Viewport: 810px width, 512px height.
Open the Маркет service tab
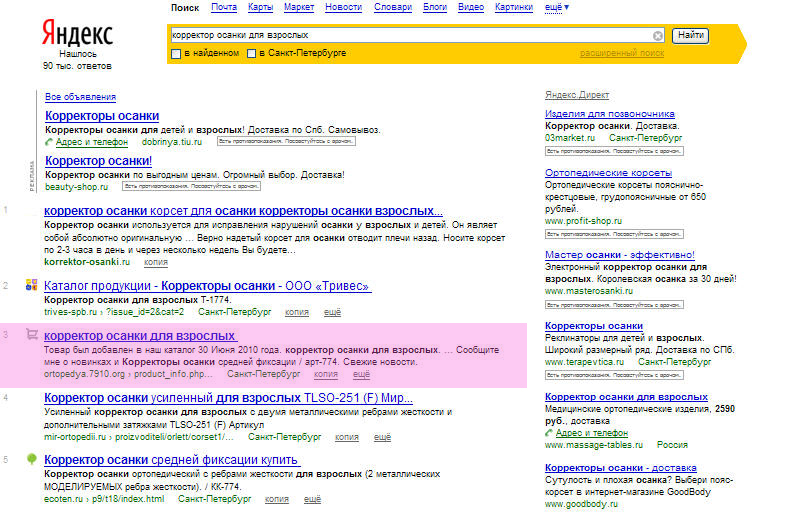[299, 7]
